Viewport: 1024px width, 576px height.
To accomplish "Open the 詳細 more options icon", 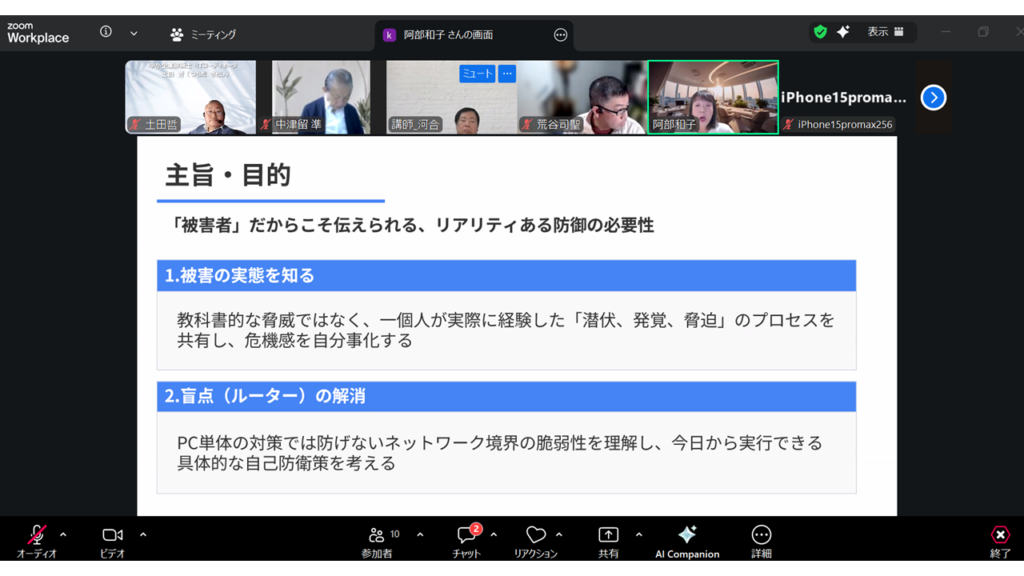I will (x=761, y=535).
